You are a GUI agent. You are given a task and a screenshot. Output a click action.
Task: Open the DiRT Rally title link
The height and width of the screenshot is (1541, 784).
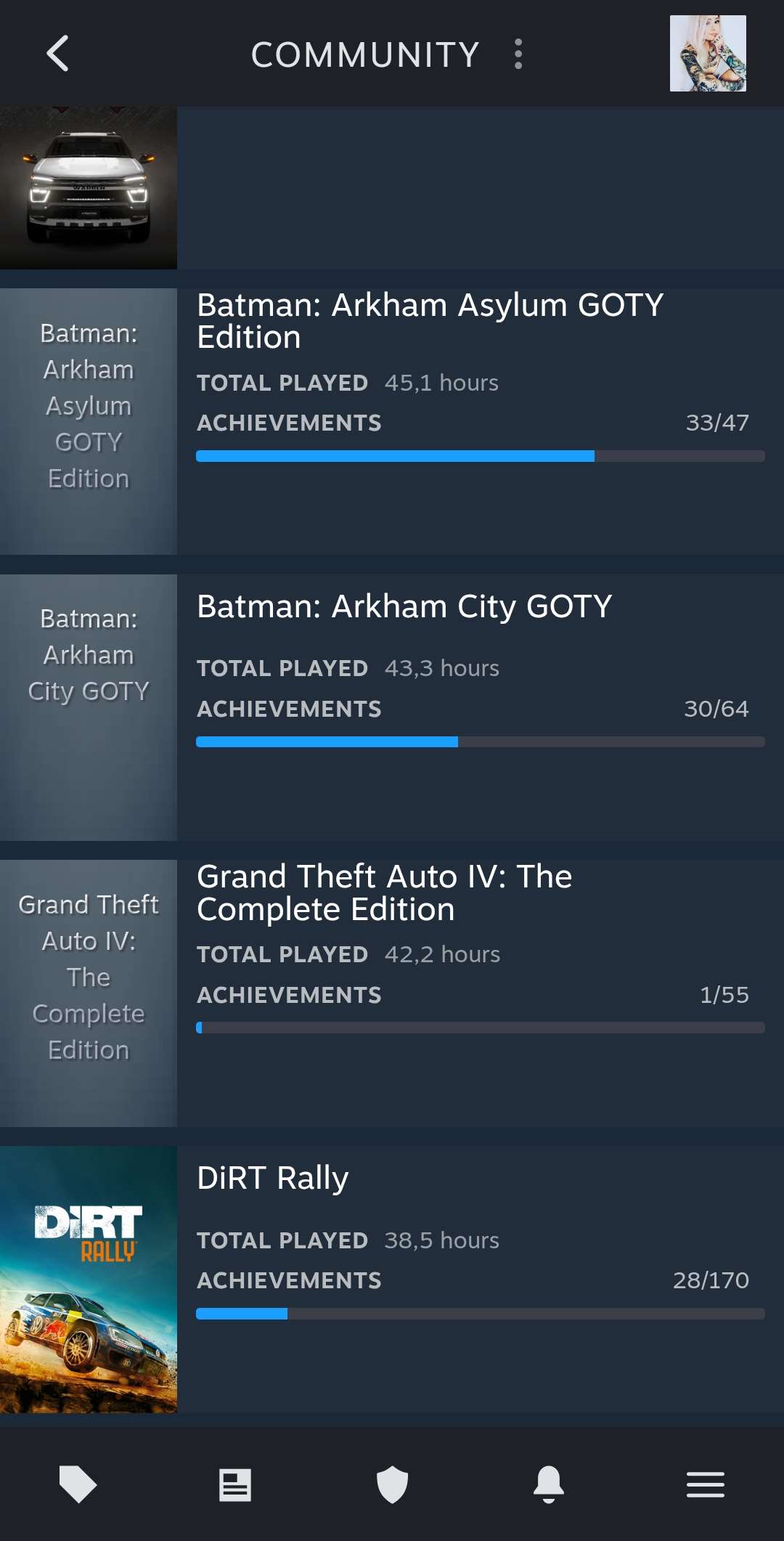273,1178
